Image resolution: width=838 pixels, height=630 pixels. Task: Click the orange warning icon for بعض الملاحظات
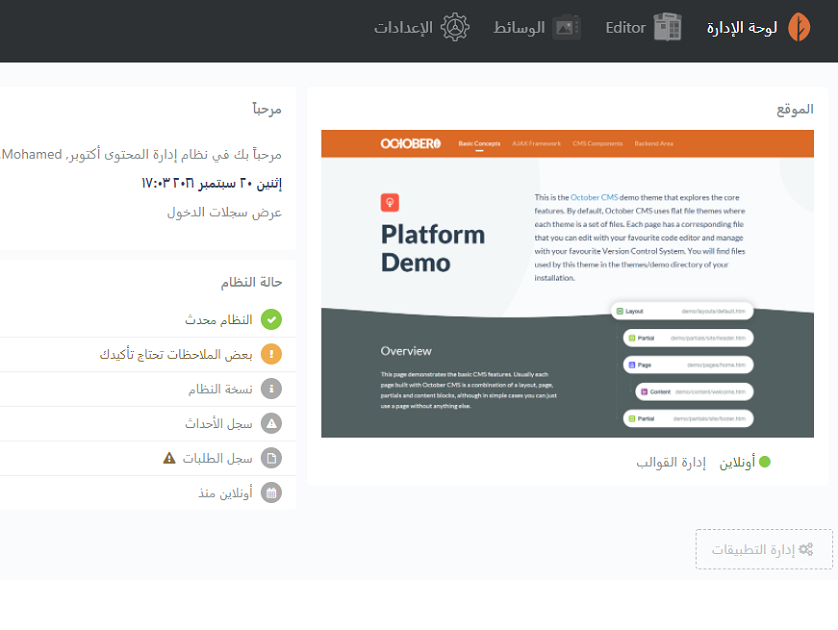[271, 354]
